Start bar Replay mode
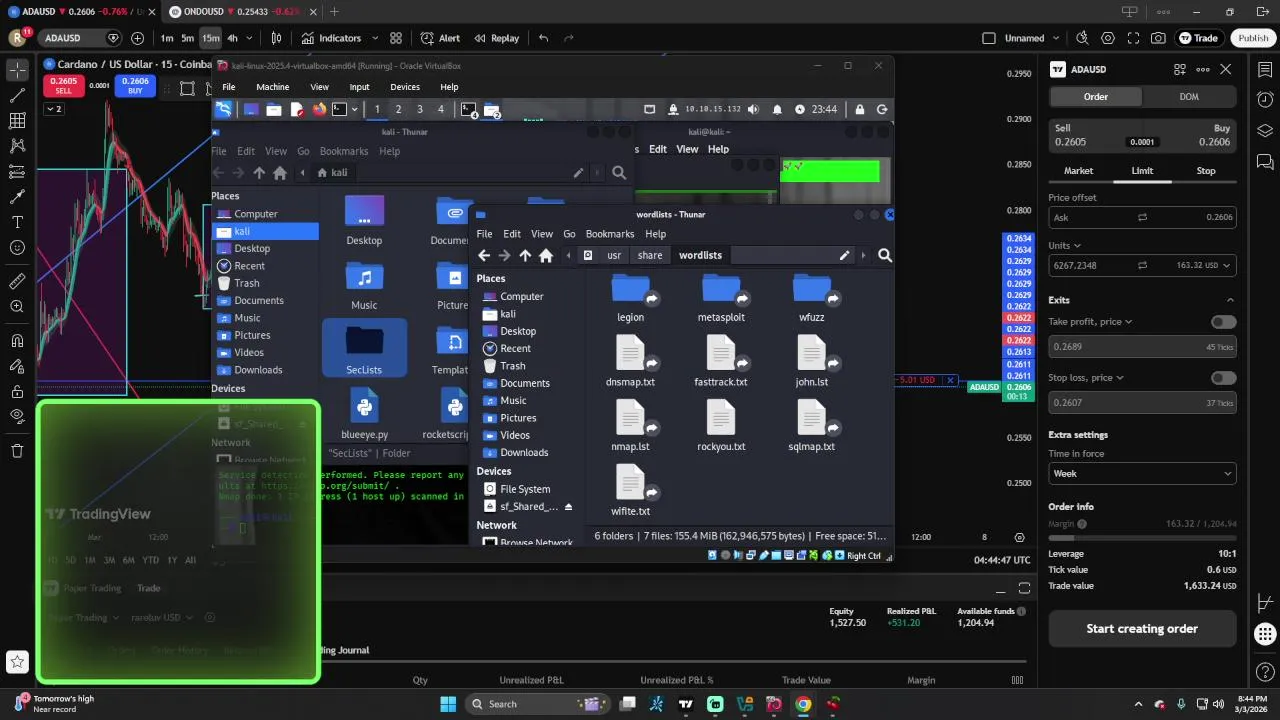 click(x=496, y=38)
